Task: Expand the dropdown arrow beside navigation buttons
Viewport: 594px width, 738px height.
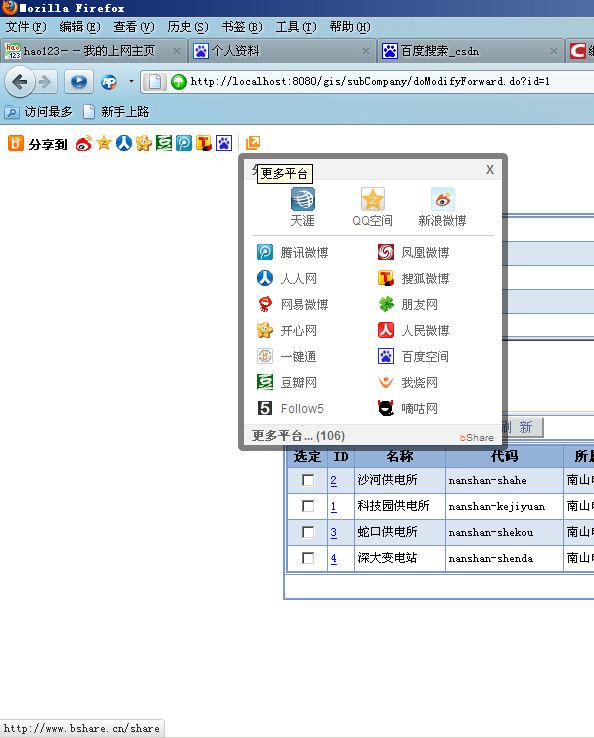Action: click(x=131, y=81)
